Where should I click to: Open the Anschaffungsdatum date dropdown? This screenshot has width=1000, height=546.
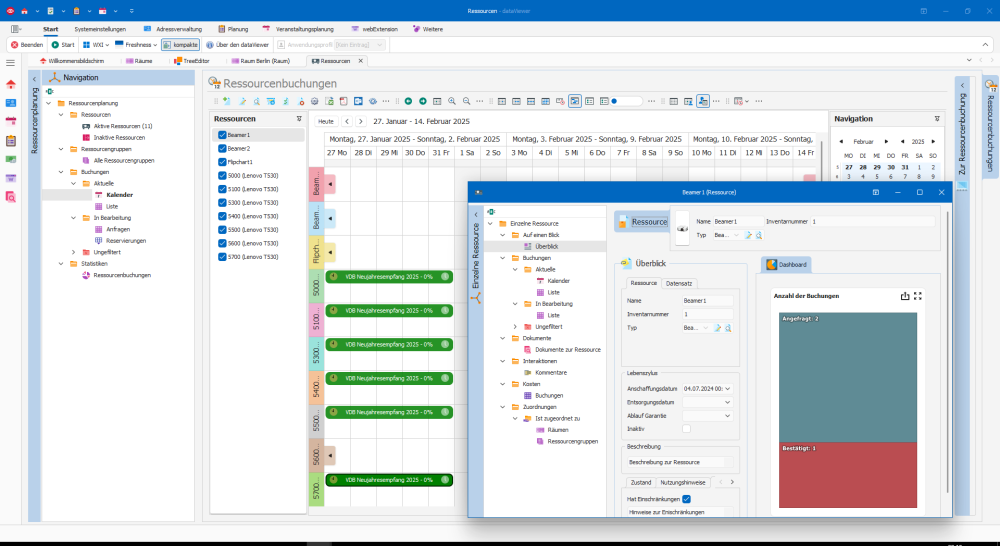click(x=727, y=388)
